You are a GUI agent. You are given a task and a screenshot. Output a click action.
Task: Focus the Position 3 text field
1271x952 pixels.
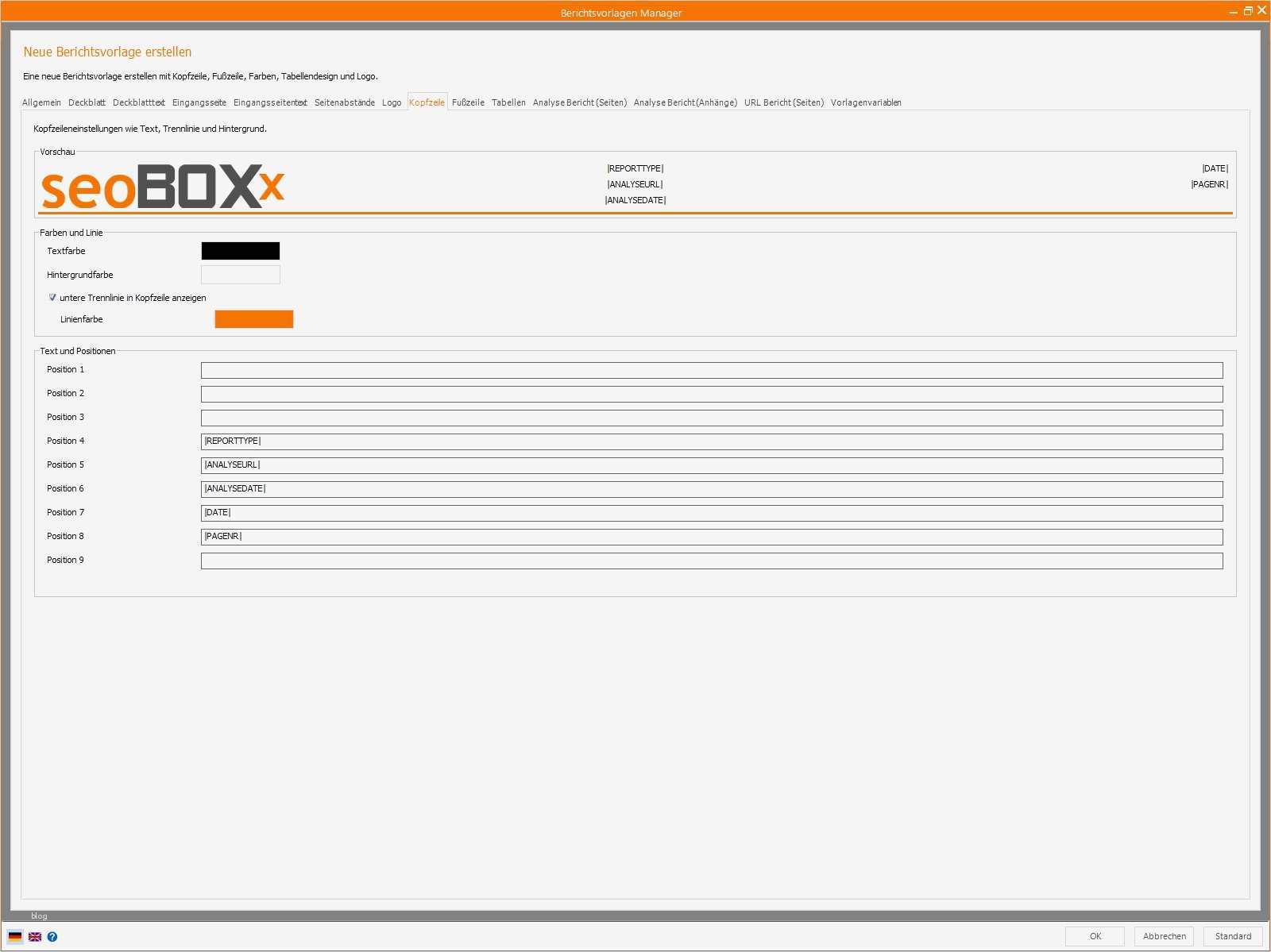click(x=712, y=418)
